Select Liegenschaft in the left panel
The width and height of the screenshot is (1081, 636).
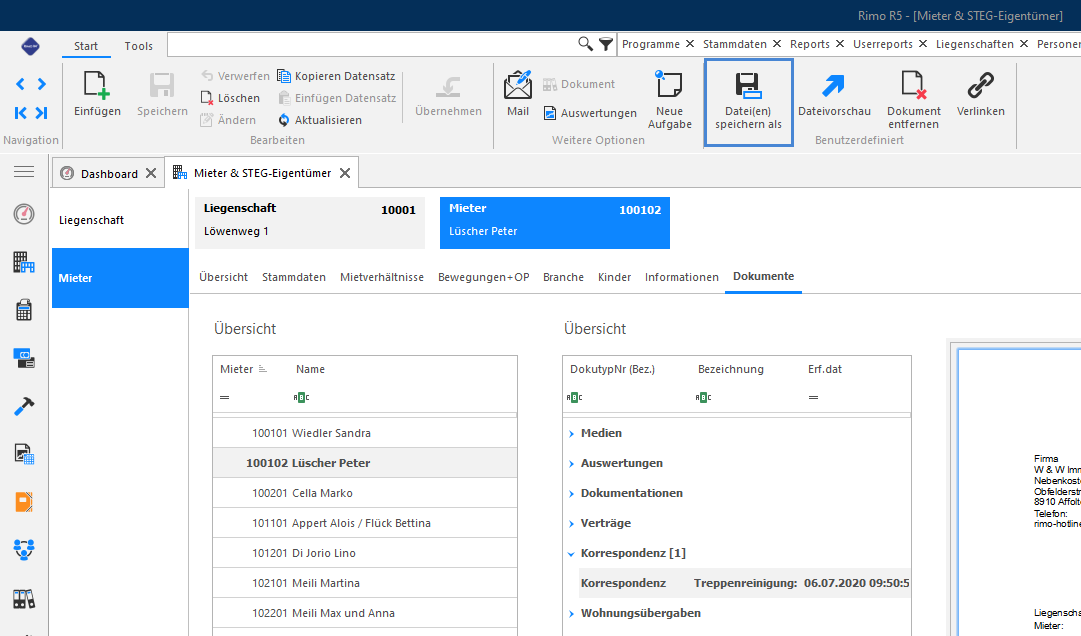point(120,220)
